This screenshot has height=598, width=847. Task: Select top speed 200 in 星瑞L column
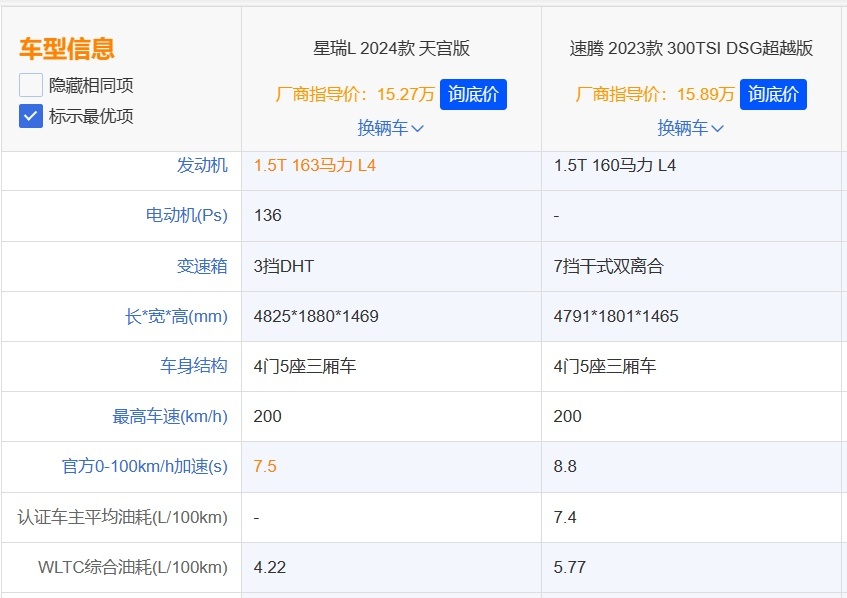point(268,416)
